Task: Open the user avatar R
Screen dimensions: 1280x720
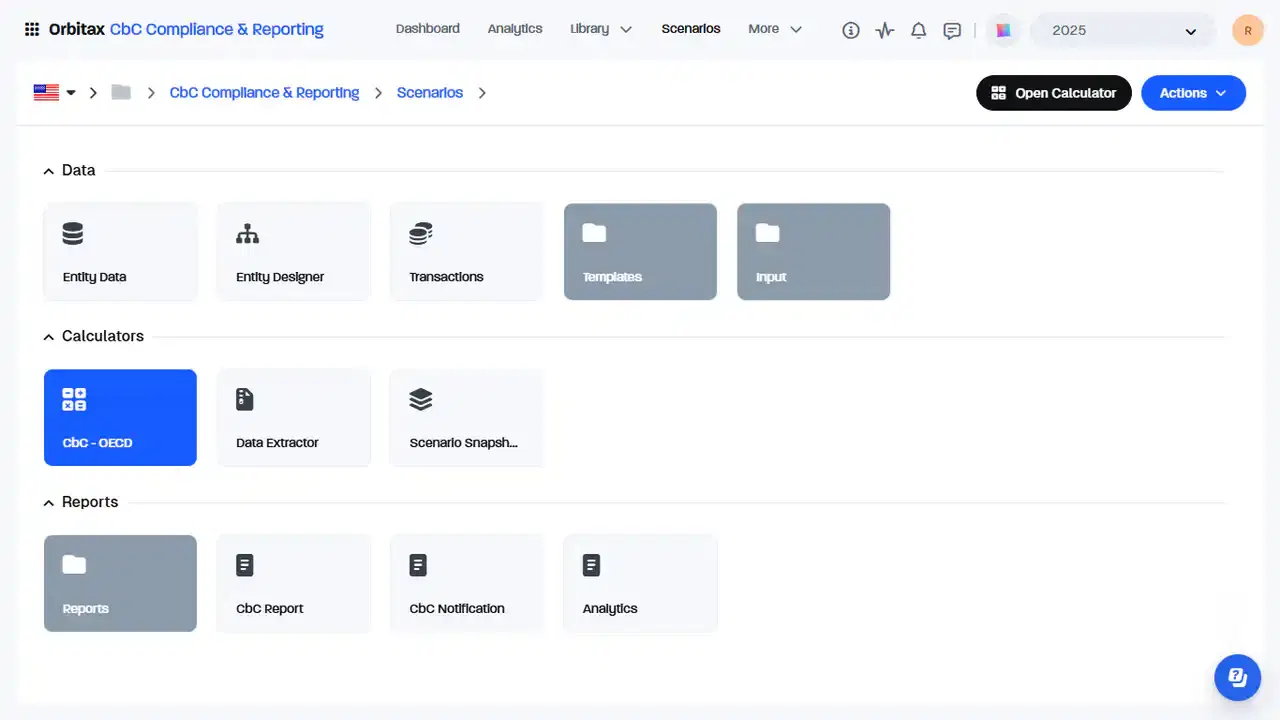Action: pos(1248,30)
